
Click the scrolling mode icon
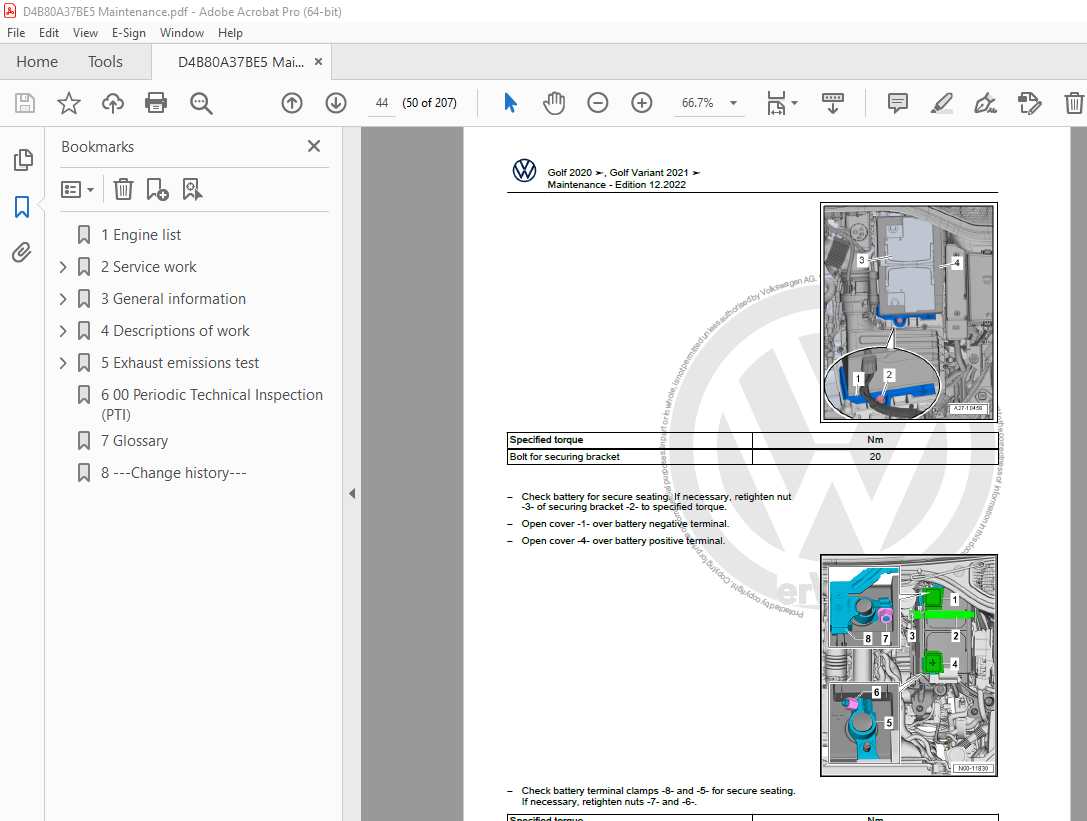tap(833, 103)
